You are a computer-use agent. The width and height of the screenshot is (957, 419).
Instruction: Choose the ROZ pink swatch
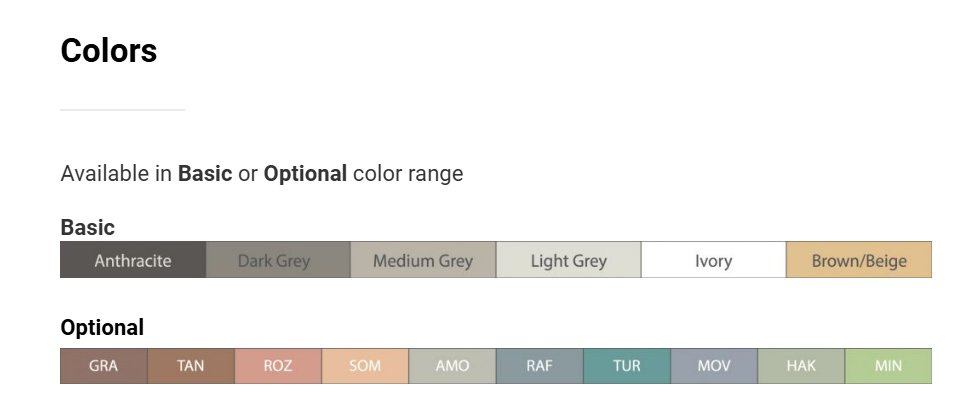tap(278, 366)
